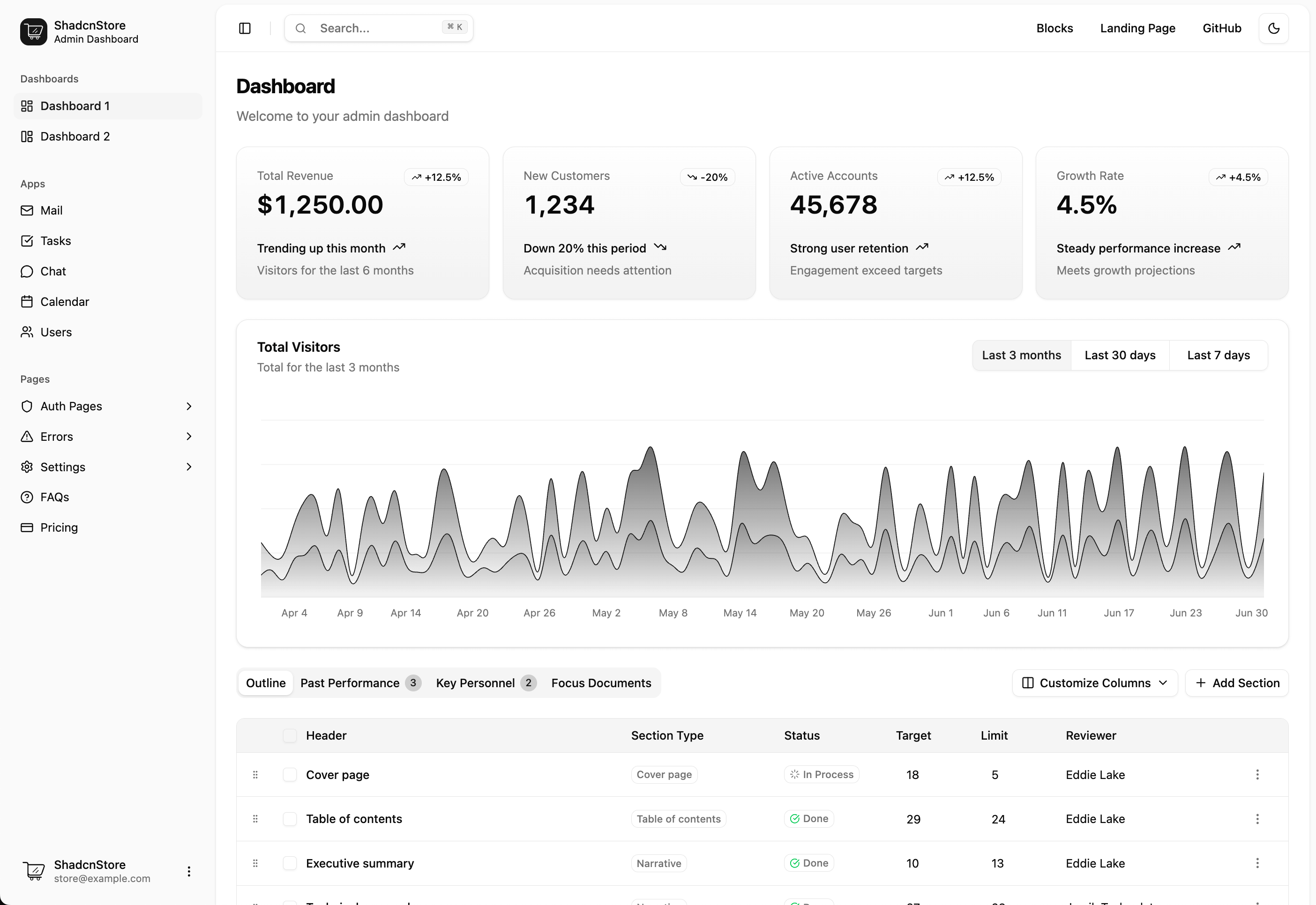Select the Users sidebar icon
The height and width of the screenshot is (905, 1316).
click(x=27, y=332)
